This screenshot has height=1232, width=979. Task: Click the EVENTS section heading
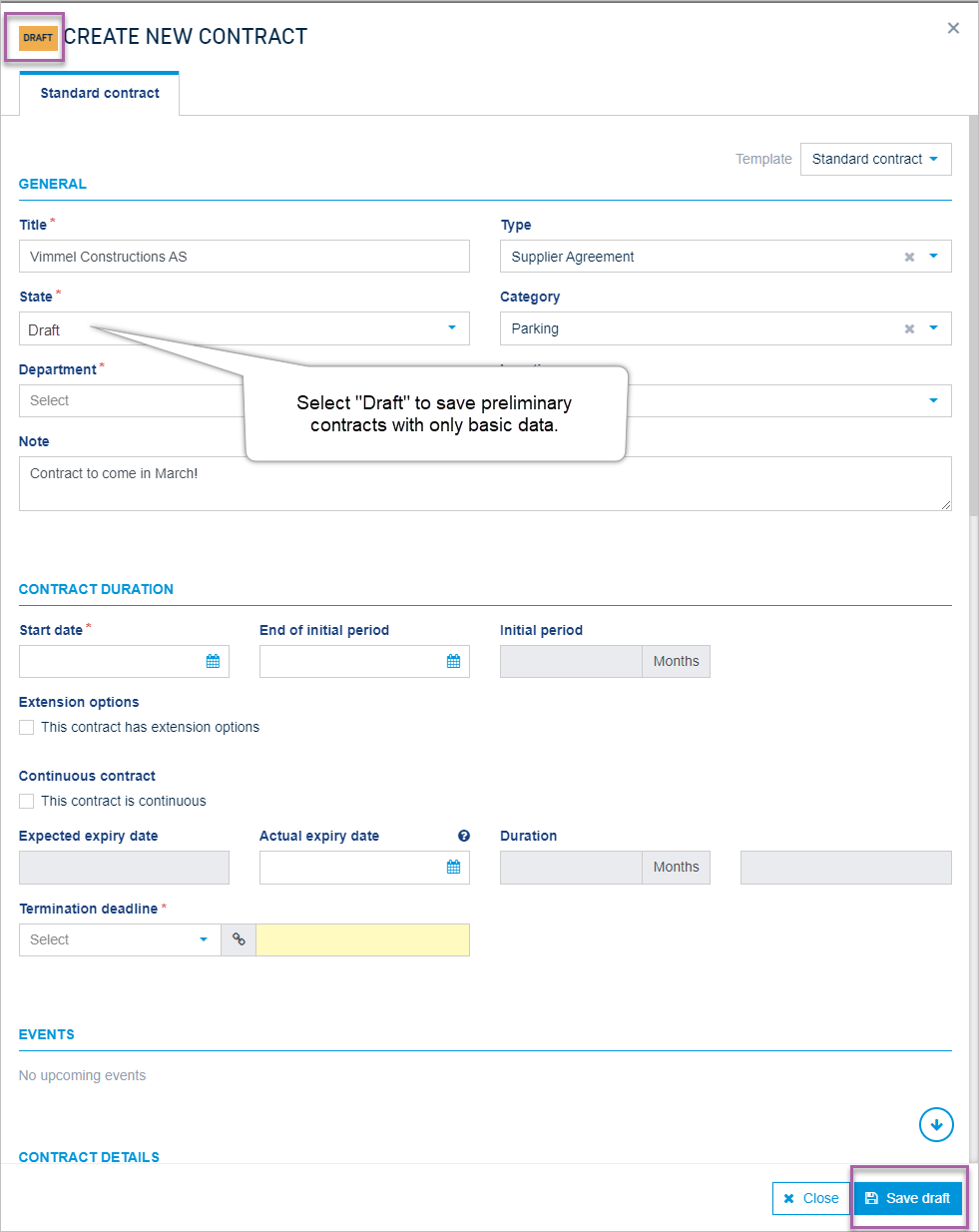(47, 1034)
